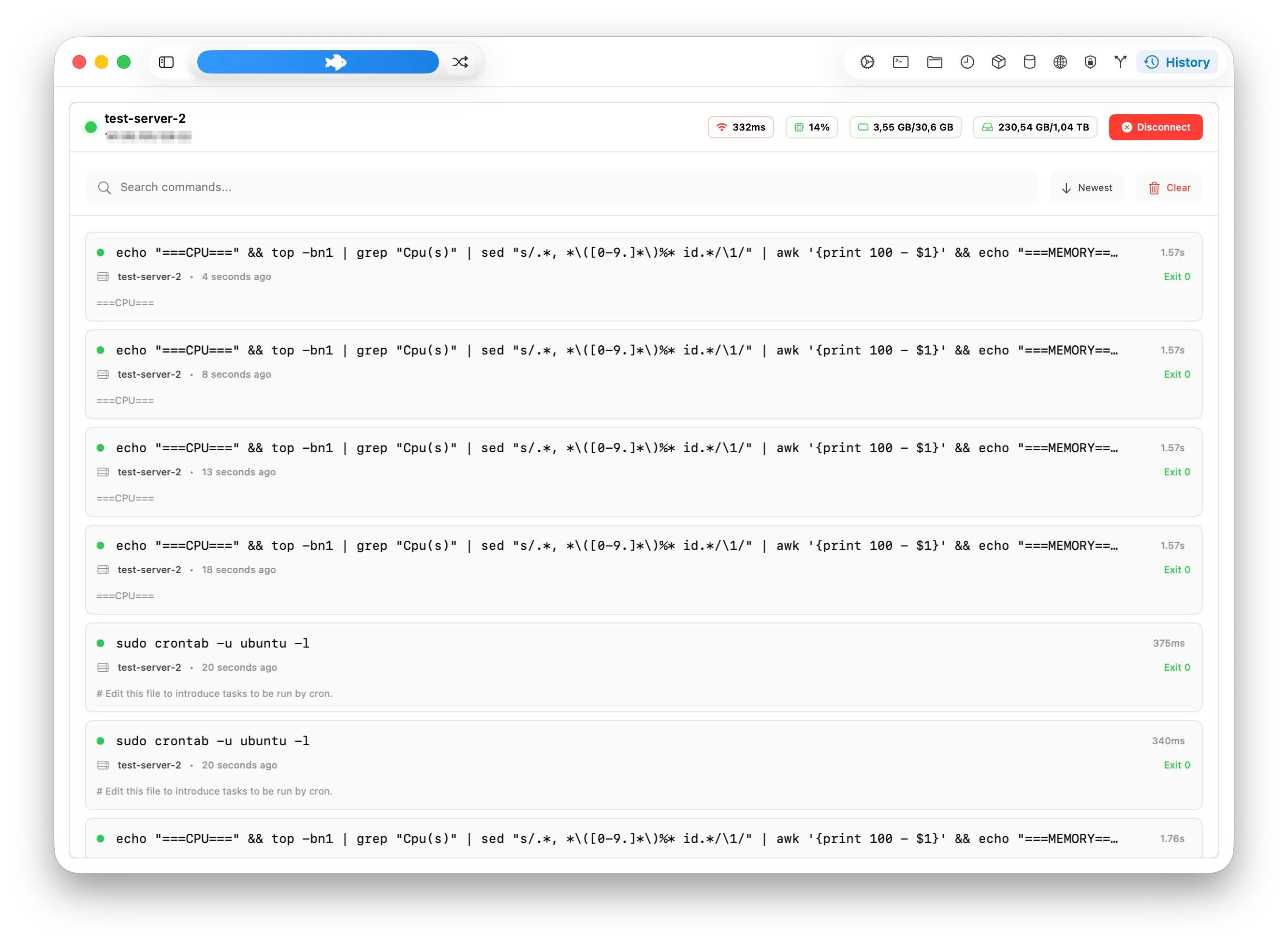This screenshot has width=1288, height=945.
Task: Click the 332ms latency badge
Action: point(740,127)
